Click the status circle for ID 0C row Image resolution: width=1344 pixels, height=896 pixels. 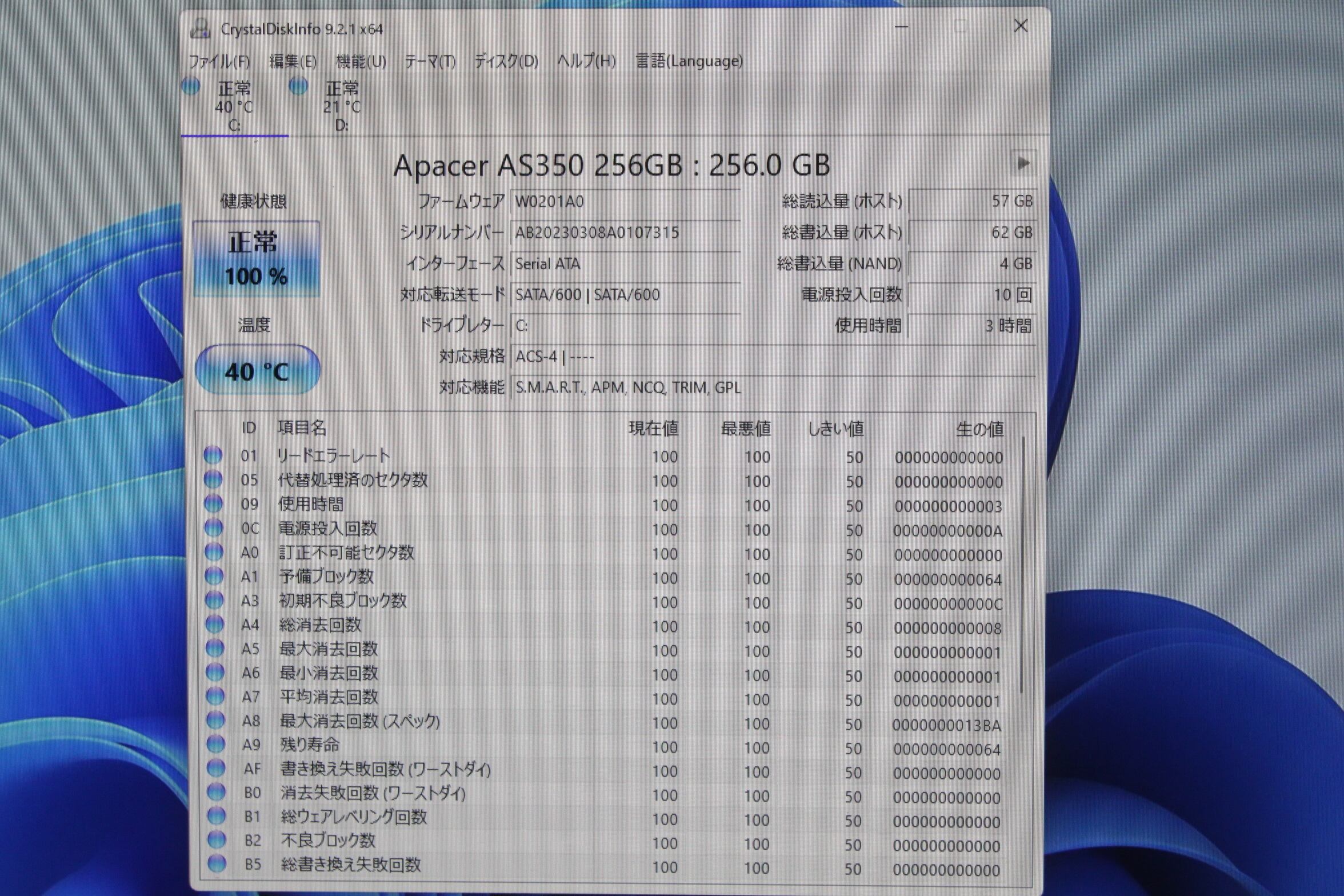[x=213, y=527]
